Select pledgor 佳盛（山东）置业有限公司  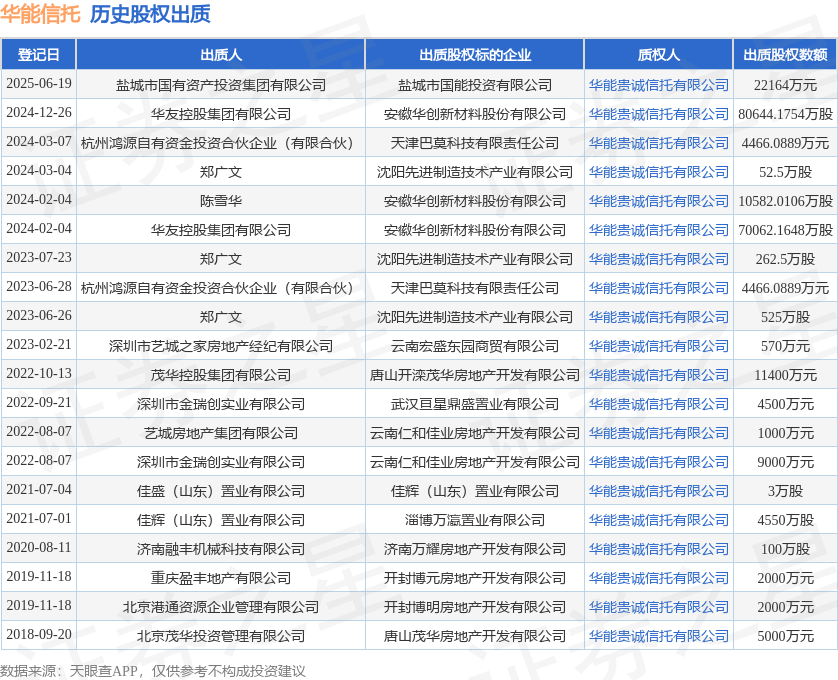(x=221, y=491)
